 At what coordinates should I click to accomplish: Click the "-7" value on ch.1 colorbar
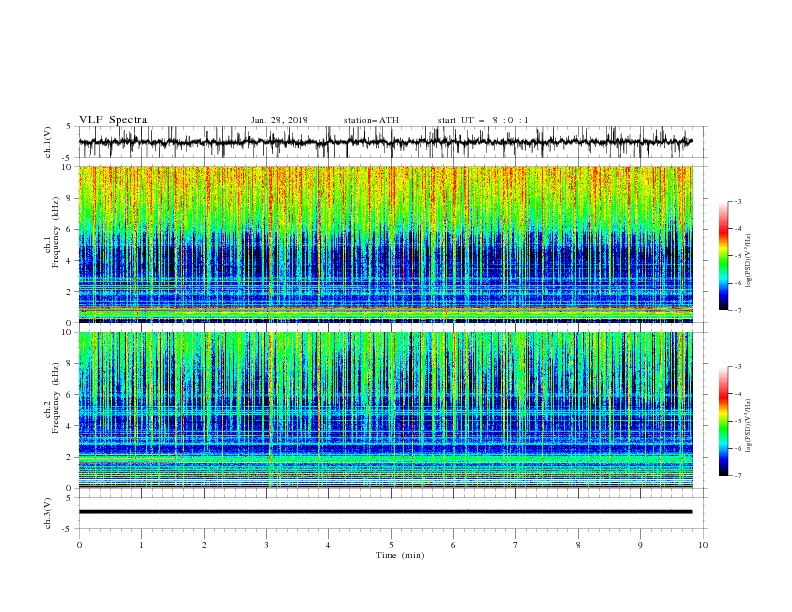(738, 310)
